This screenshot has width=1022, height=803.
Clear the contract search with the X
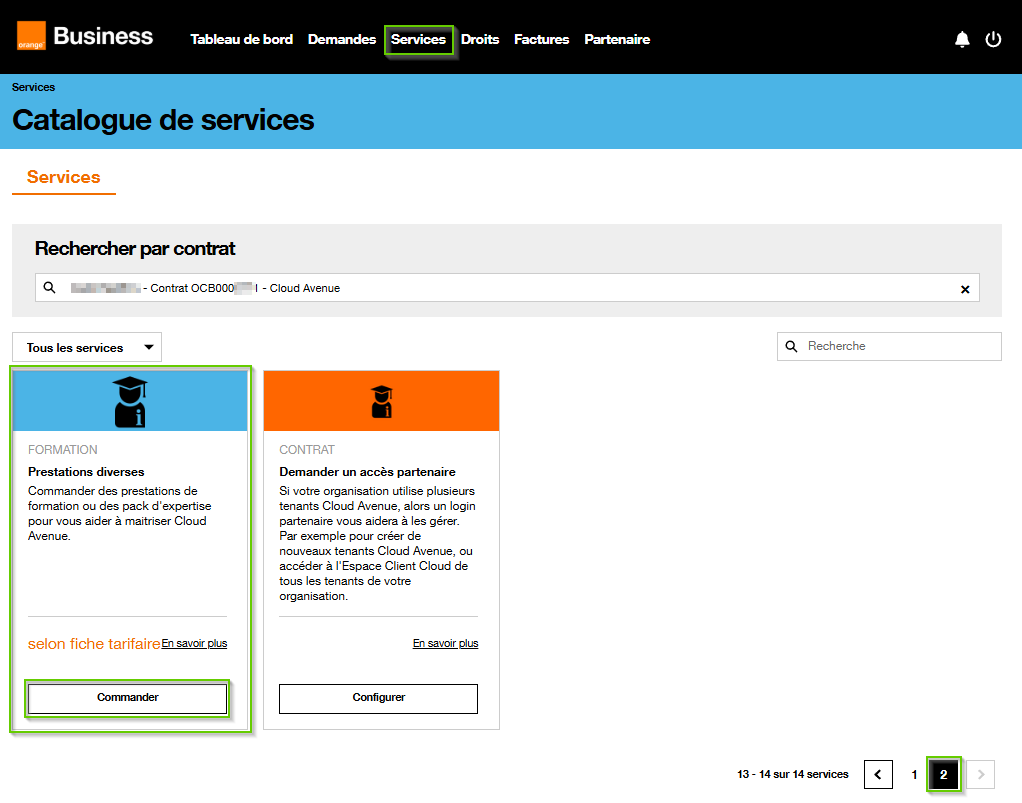pos(965,289)
